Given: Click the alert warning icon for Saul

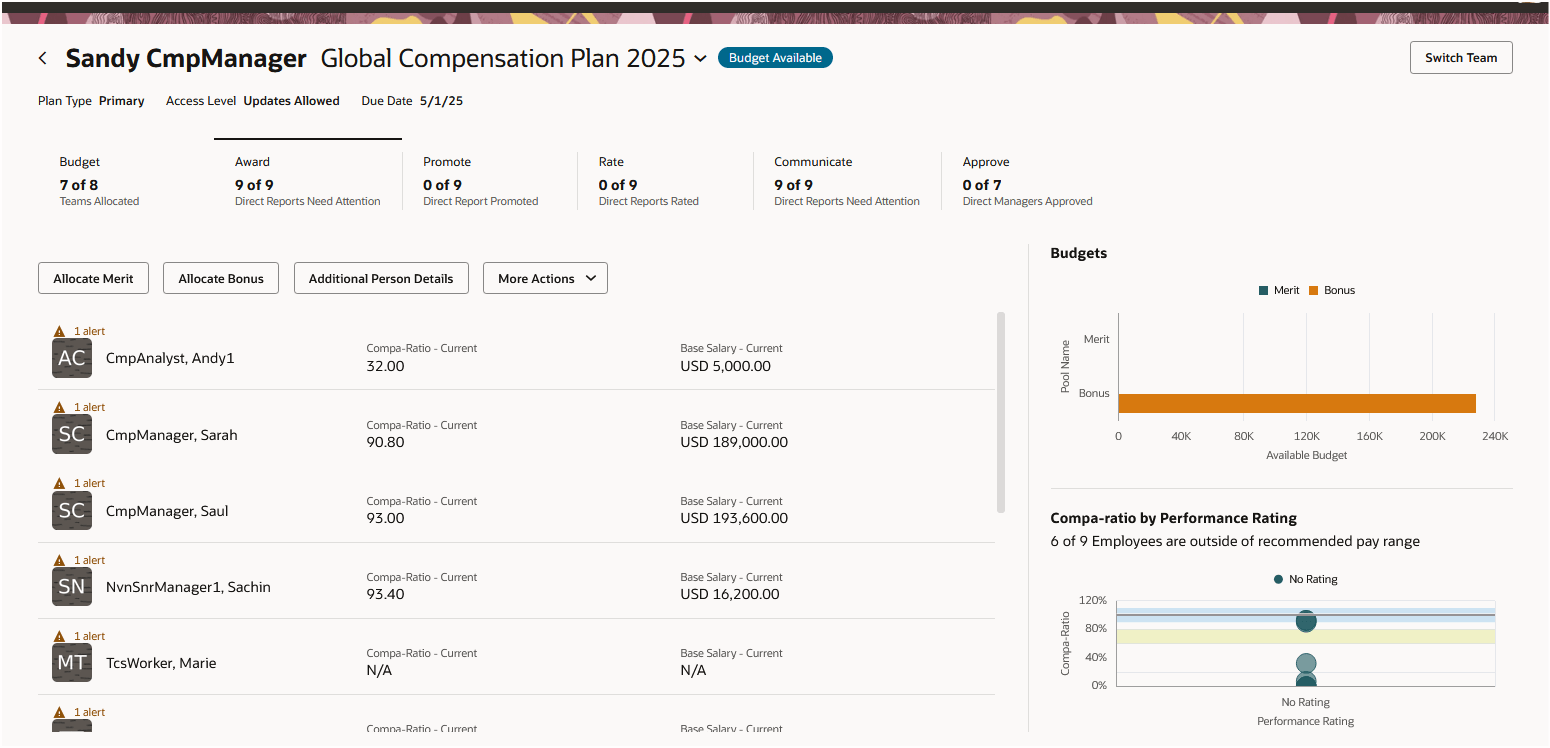Looking at the screenshot, I should (59, 483).
